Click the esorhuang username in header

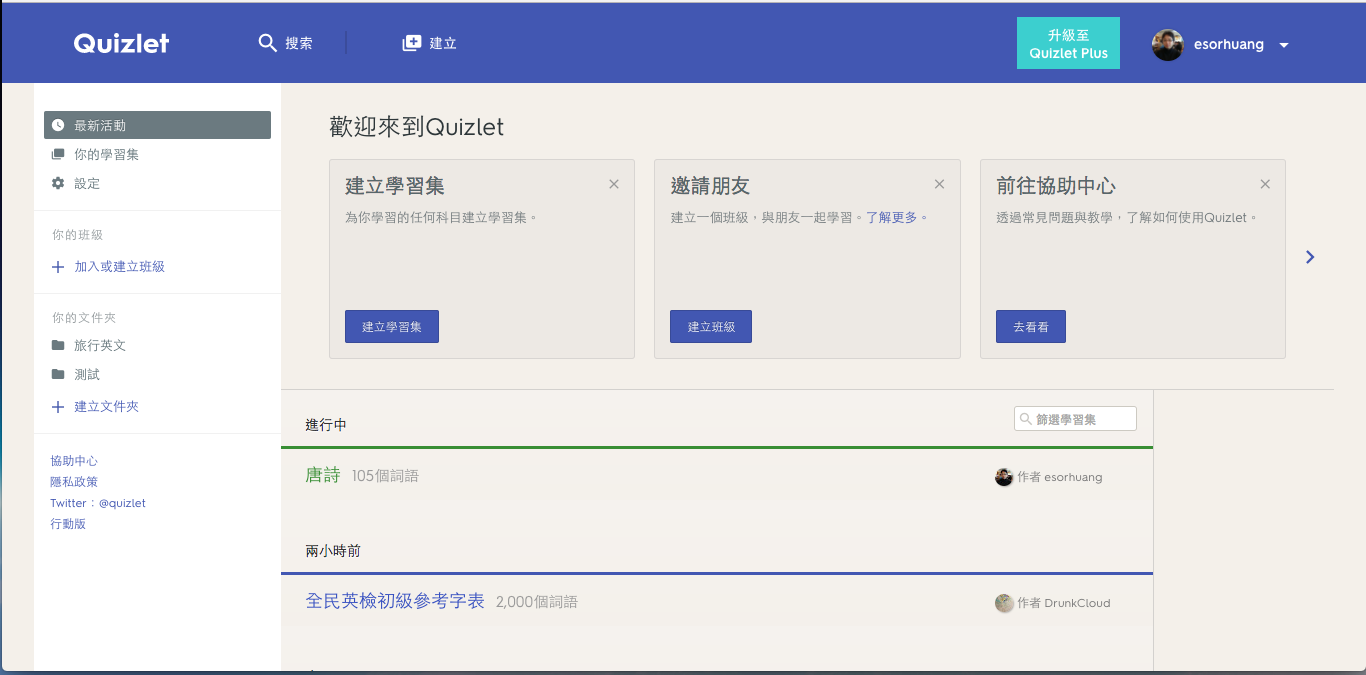tap(1229, 44)
